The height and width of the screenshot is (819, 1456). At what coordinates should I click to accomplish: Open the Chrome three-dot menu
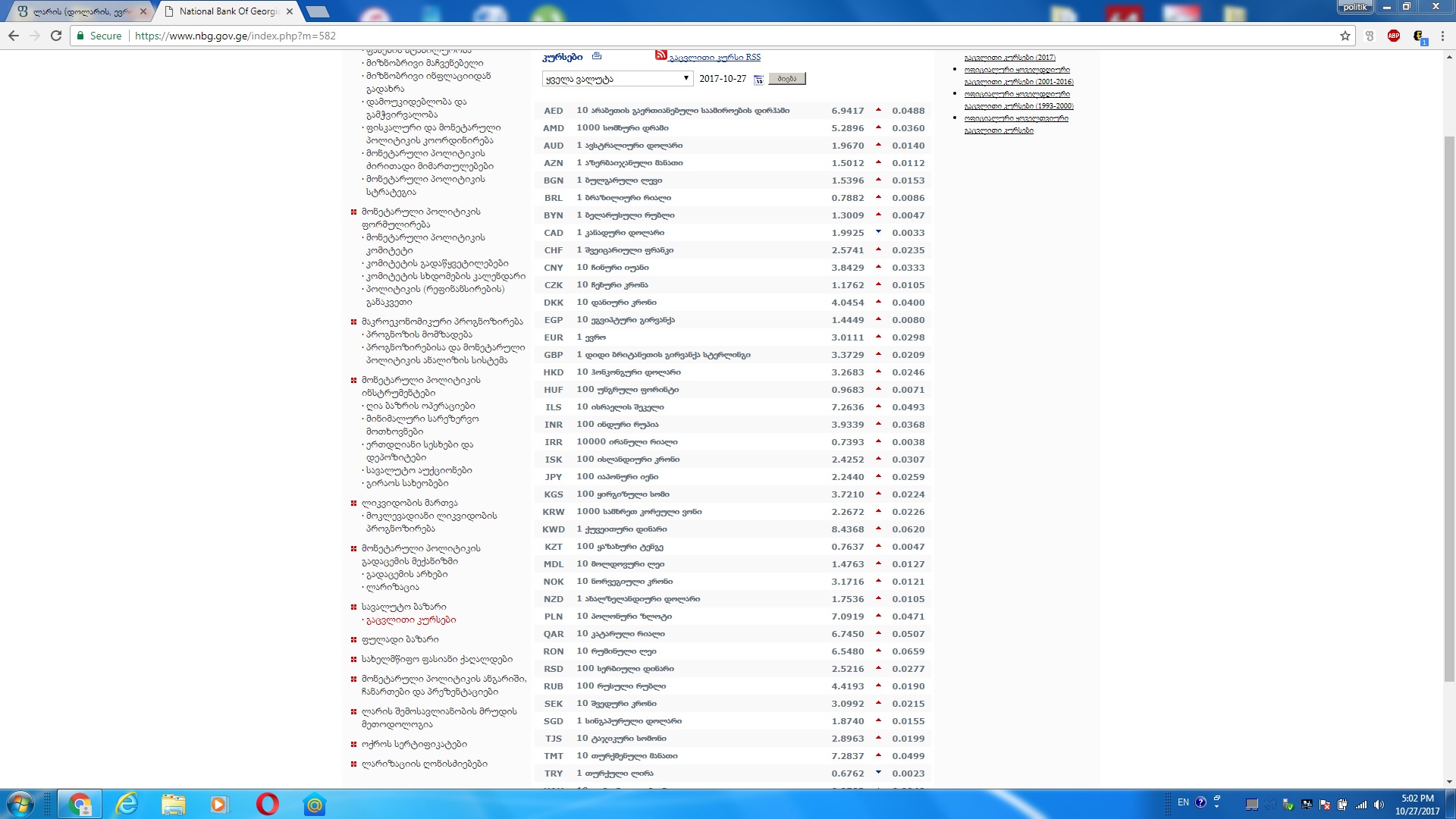[1443, 36]
